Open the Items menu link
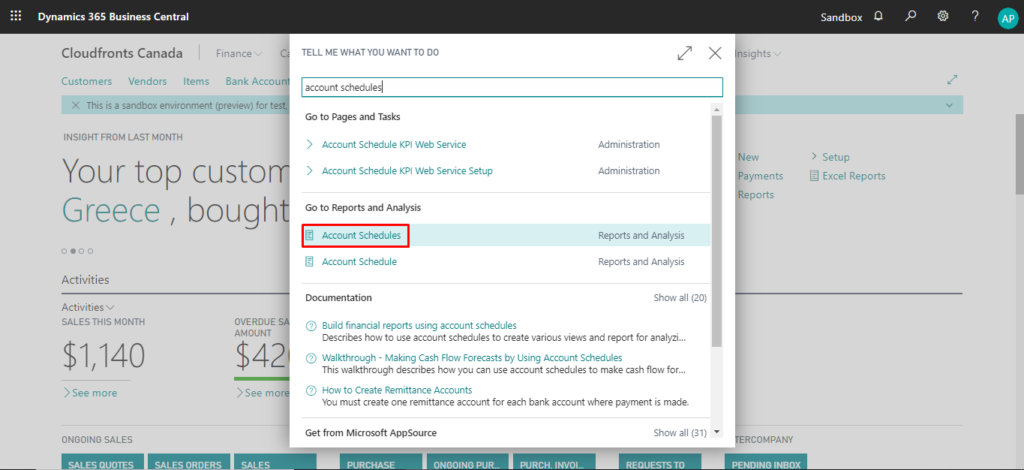The height and width of the screenshot is (470, 1024). [x=196, y=82]
